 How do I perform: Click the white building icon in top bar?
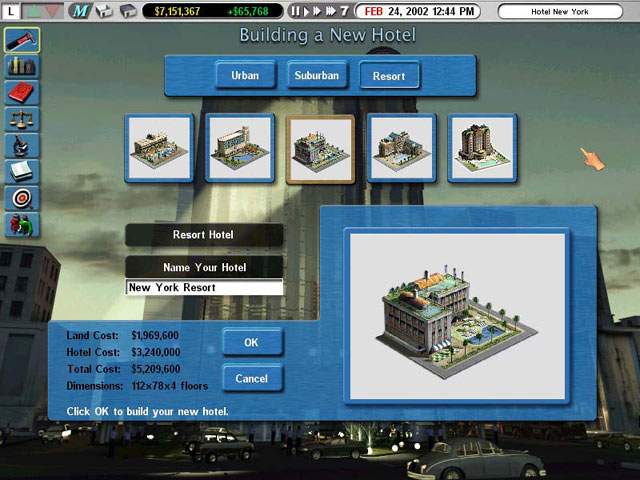click(104, 11)
